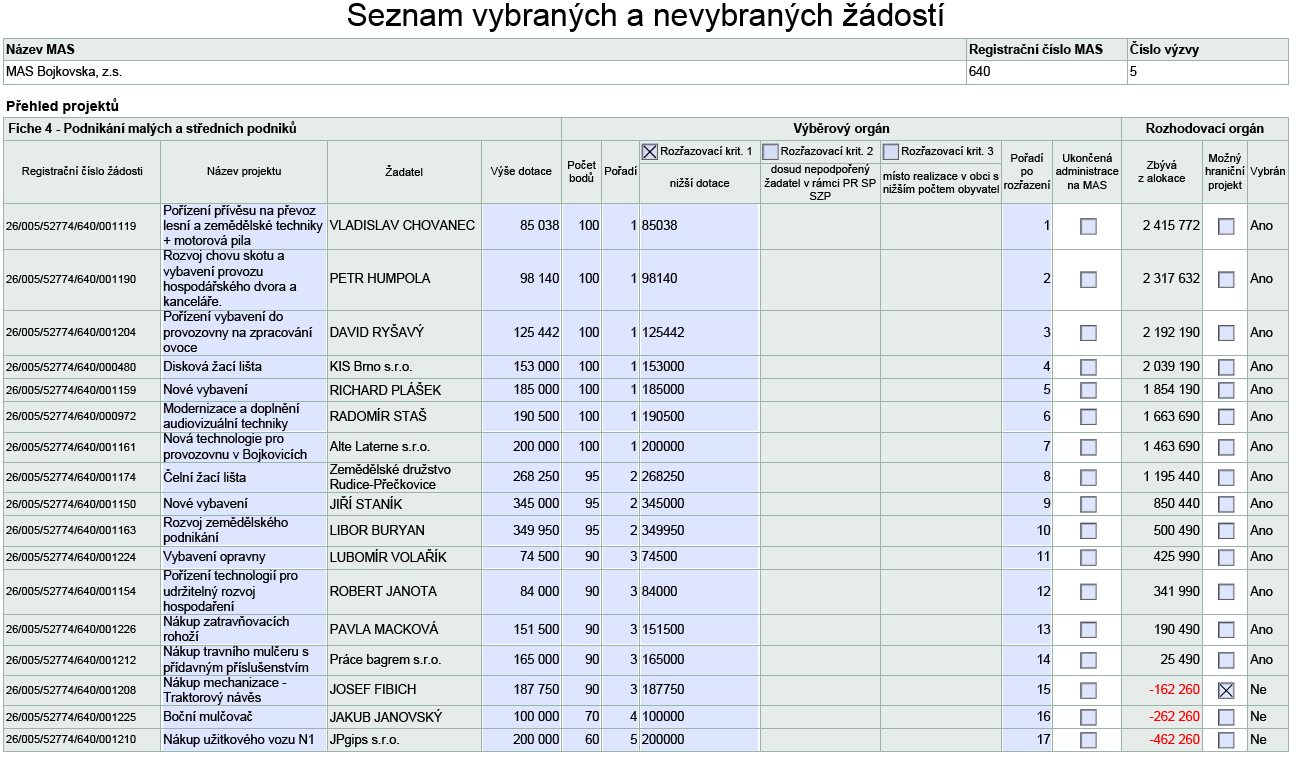Image resolution: width=1296 pixels, height=764 pixels.
Task: Select the nižší dotace field showing 268250
Action: (699, 478)
